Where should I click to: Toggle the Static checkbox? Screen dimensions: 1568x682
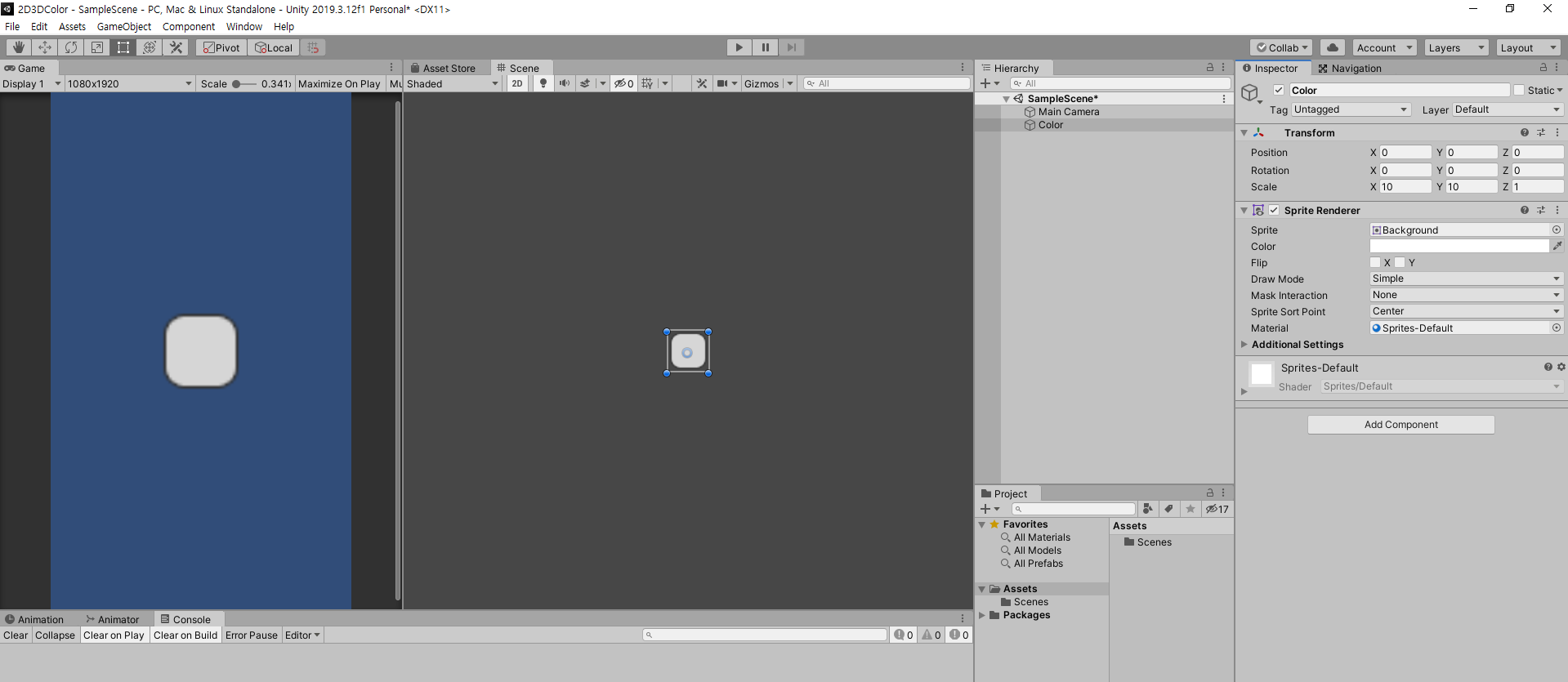tap(1519, 91)
